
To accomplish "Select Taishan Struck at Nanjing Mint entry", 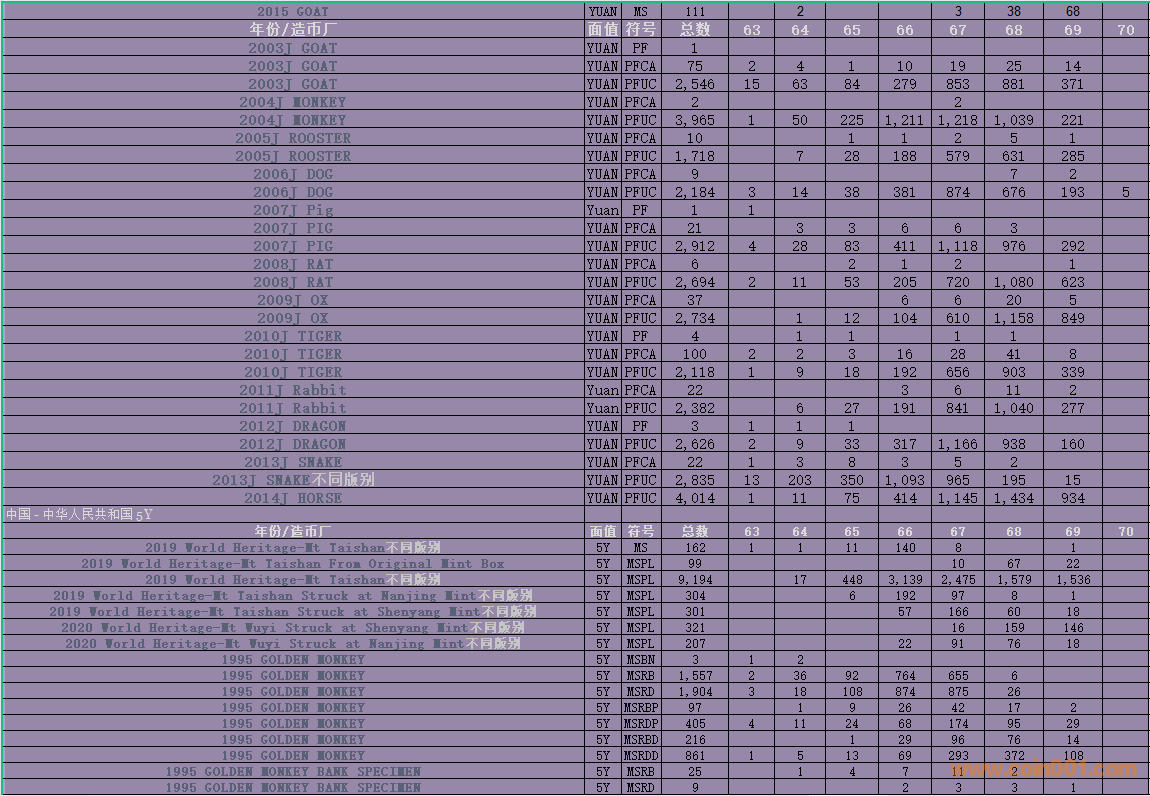I will tap(292, 596).
